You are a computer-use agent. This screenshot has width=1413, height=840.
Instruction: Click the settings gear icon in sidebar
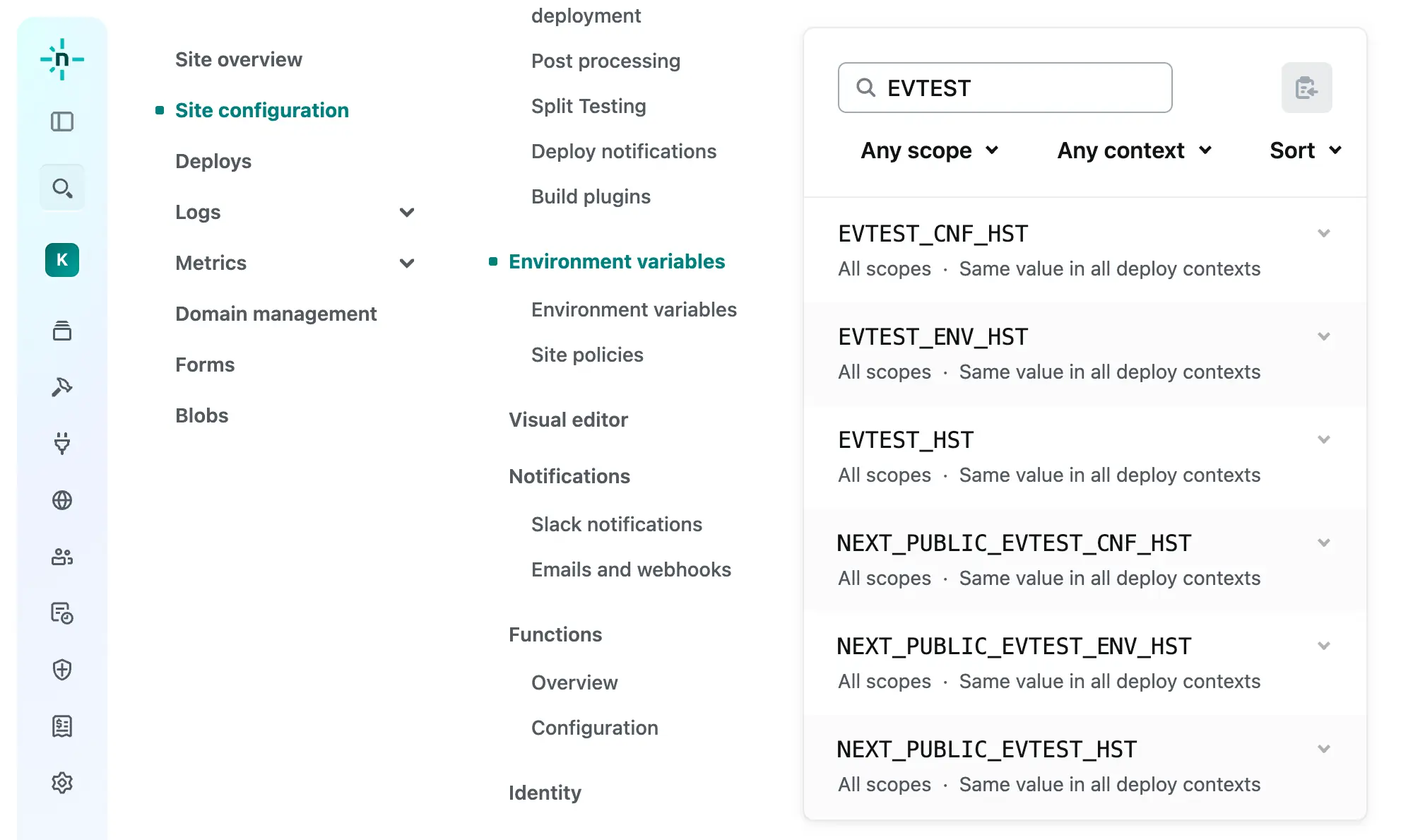(x=62, y=783)
